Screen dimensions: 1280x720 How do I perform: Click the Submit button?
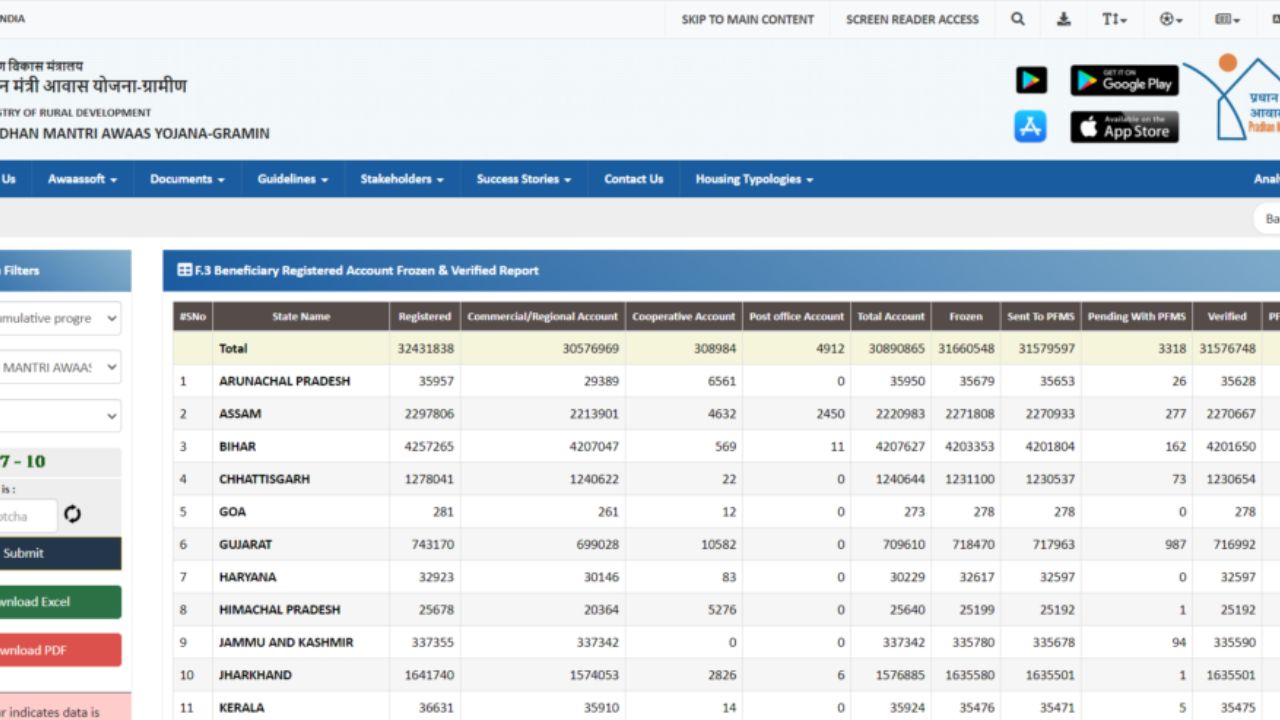(x=58, y=553)
